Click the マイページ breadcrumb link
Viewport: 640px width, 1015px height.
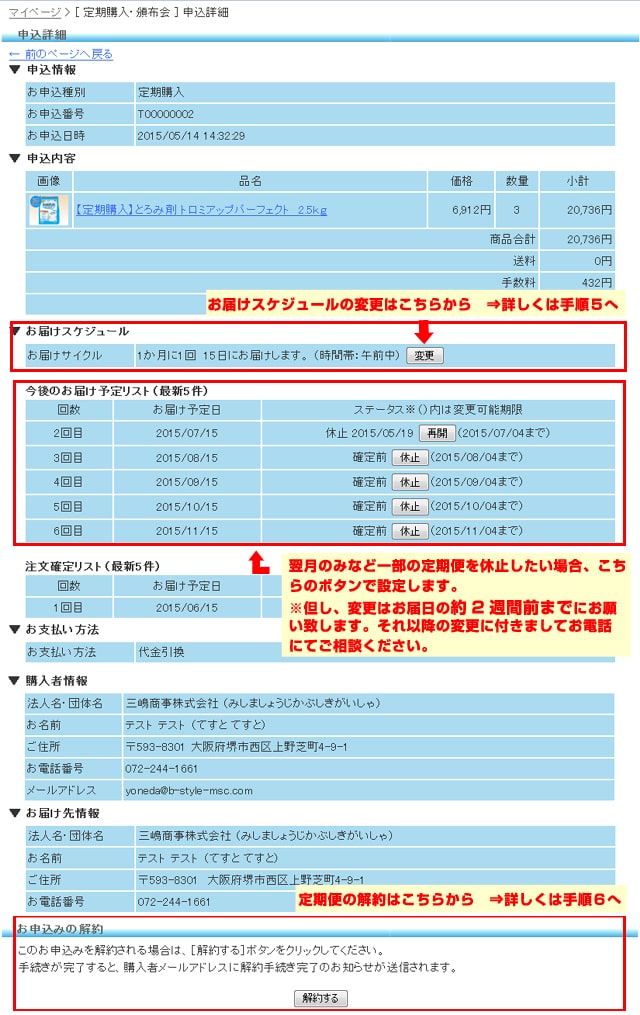click(34, 12)
